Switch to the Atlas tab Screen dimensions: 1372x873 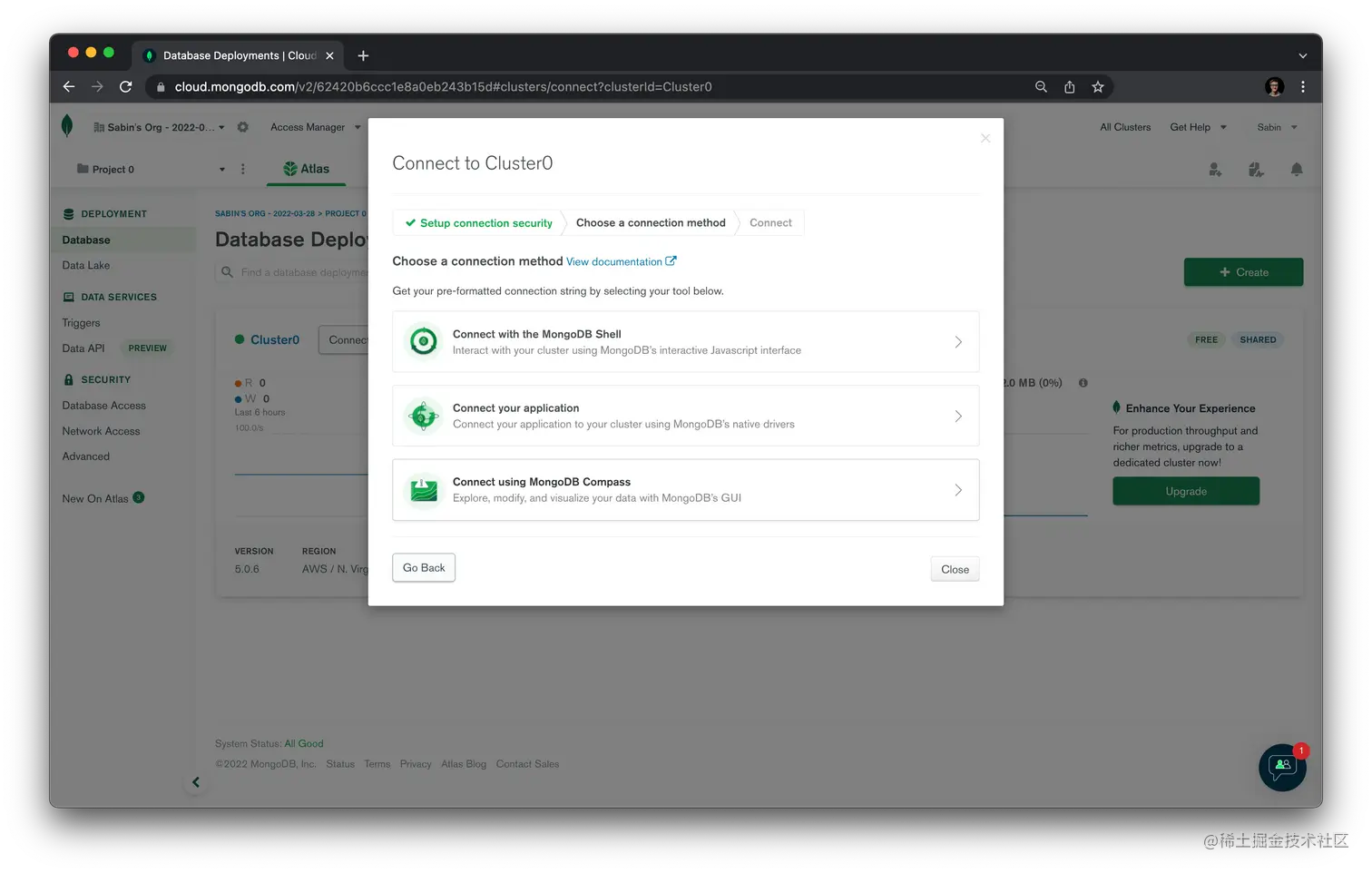306,168
